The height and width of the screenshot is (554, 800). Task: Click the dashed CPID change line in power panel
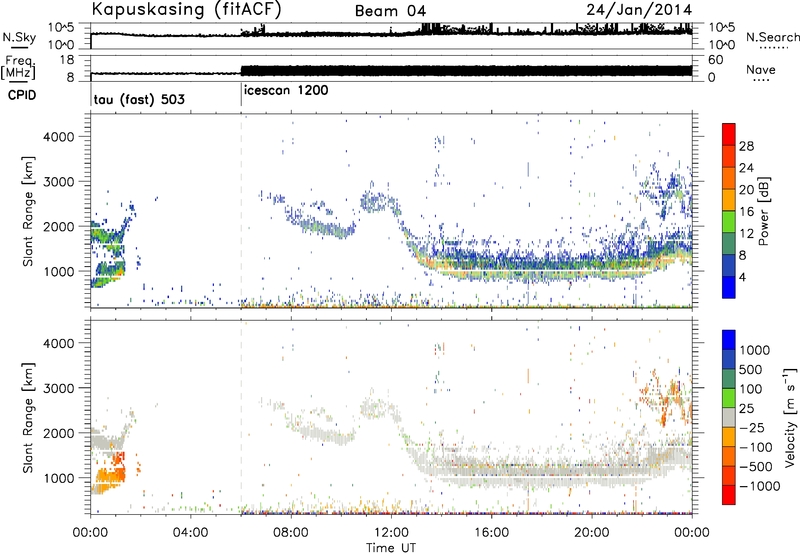(241, 211)
